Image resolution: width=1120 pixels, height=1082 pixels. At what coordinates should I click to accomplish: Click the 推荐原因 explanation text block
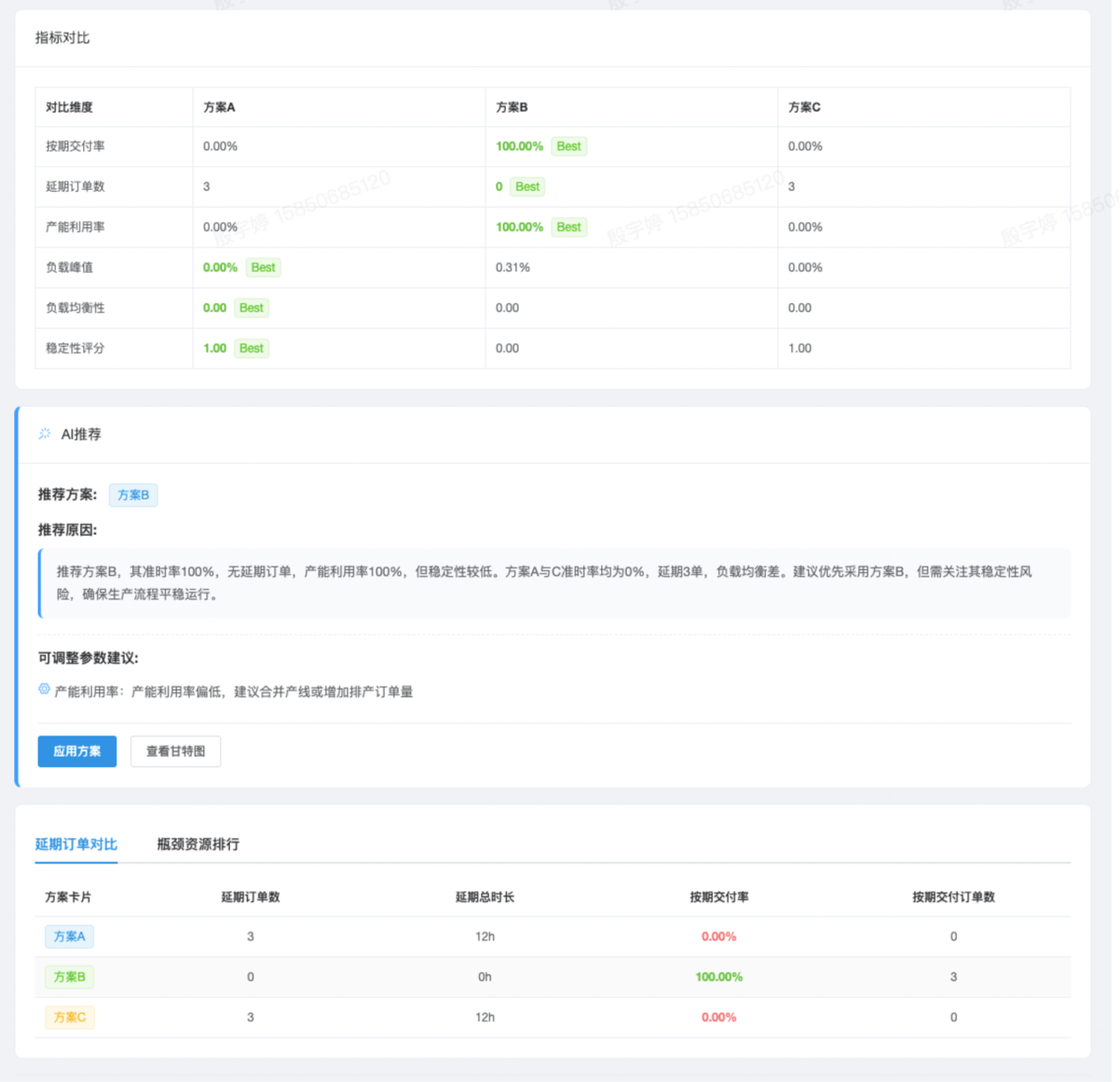(554, 583)
